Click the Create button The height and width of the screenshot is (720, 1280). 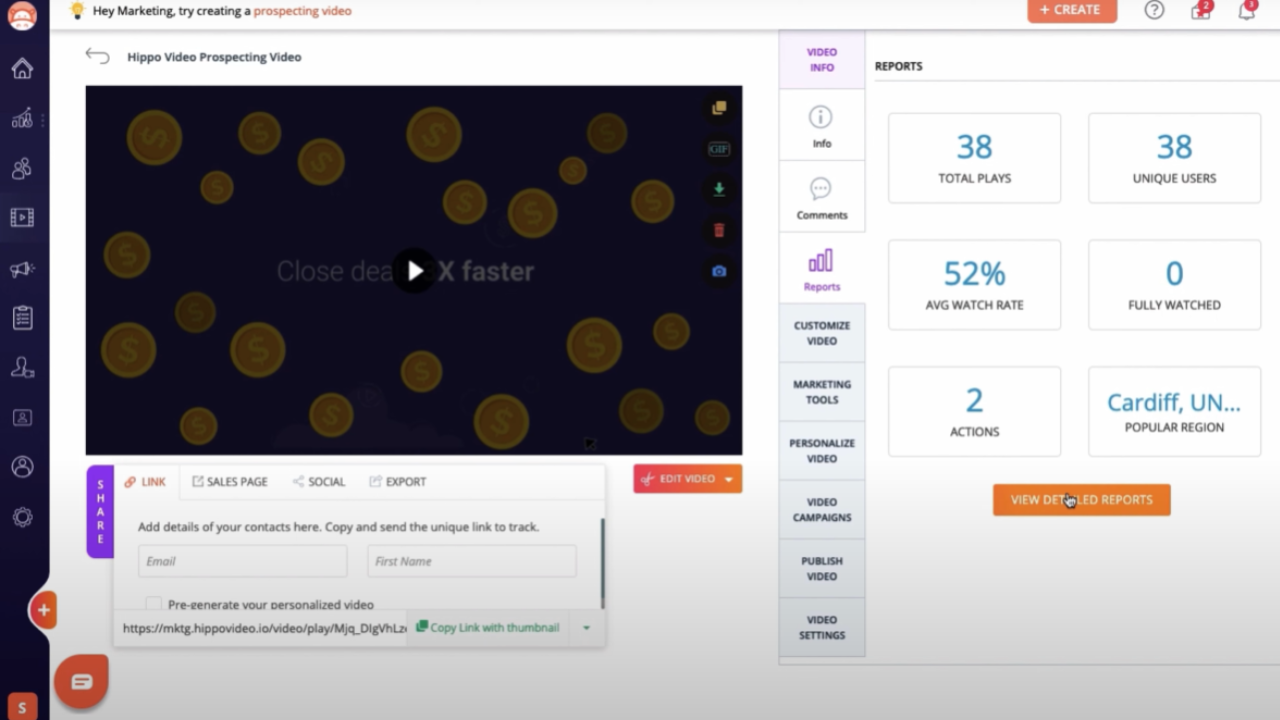tap(1072, 10)
